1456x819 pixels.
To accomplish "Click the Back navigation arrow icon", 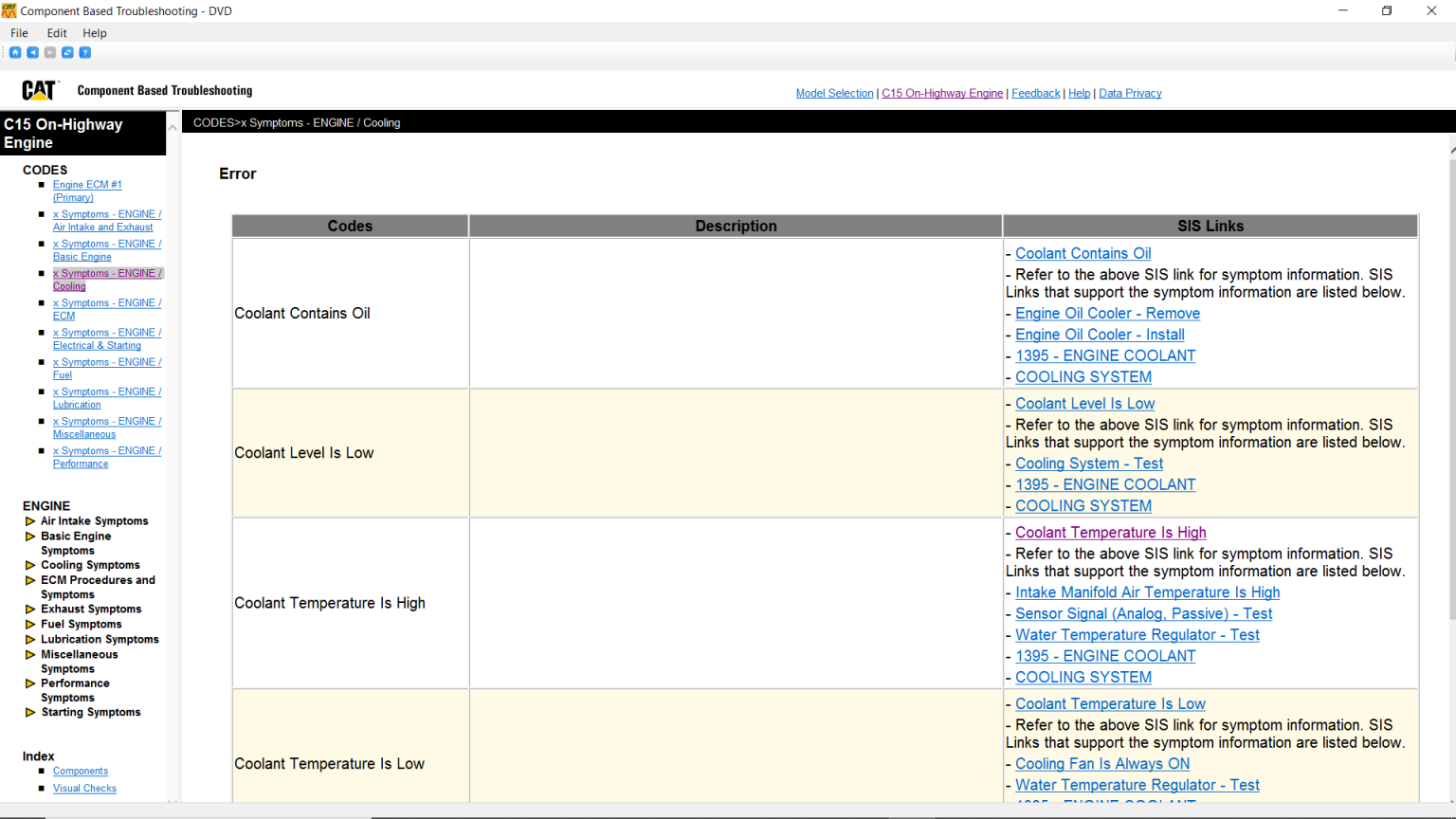I will tap(32, 52).
